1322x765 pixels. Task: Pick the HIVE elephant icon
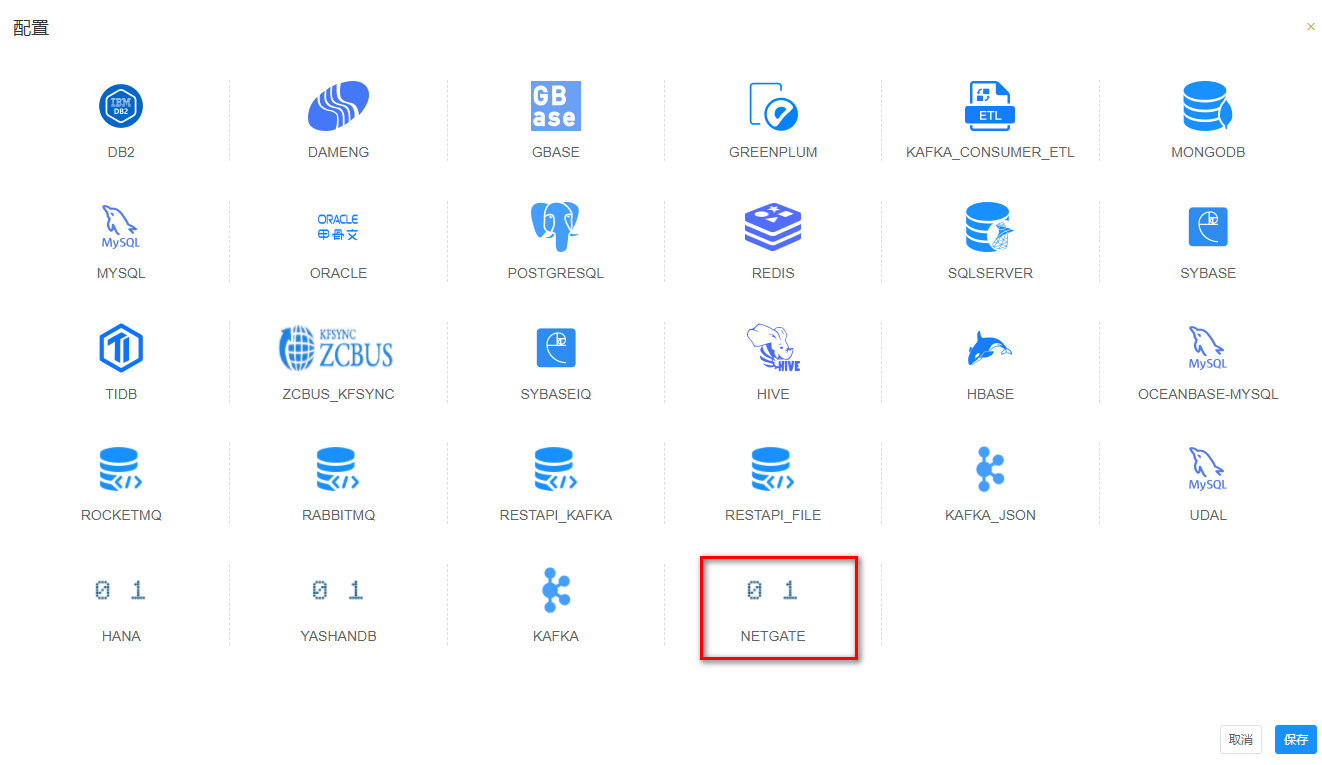773,348
